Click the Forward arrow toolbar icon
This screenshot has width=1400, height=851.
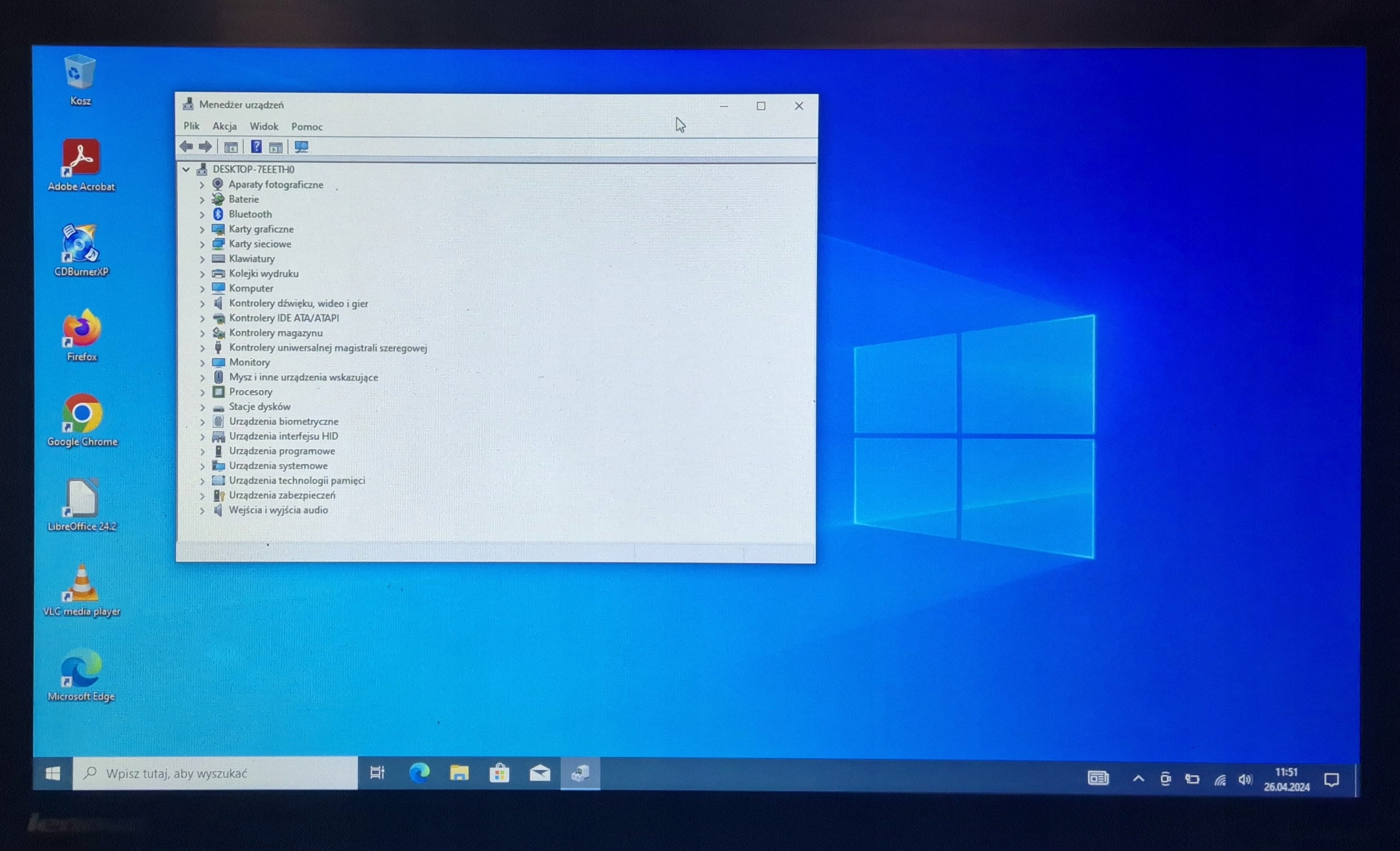click(206, 147)
